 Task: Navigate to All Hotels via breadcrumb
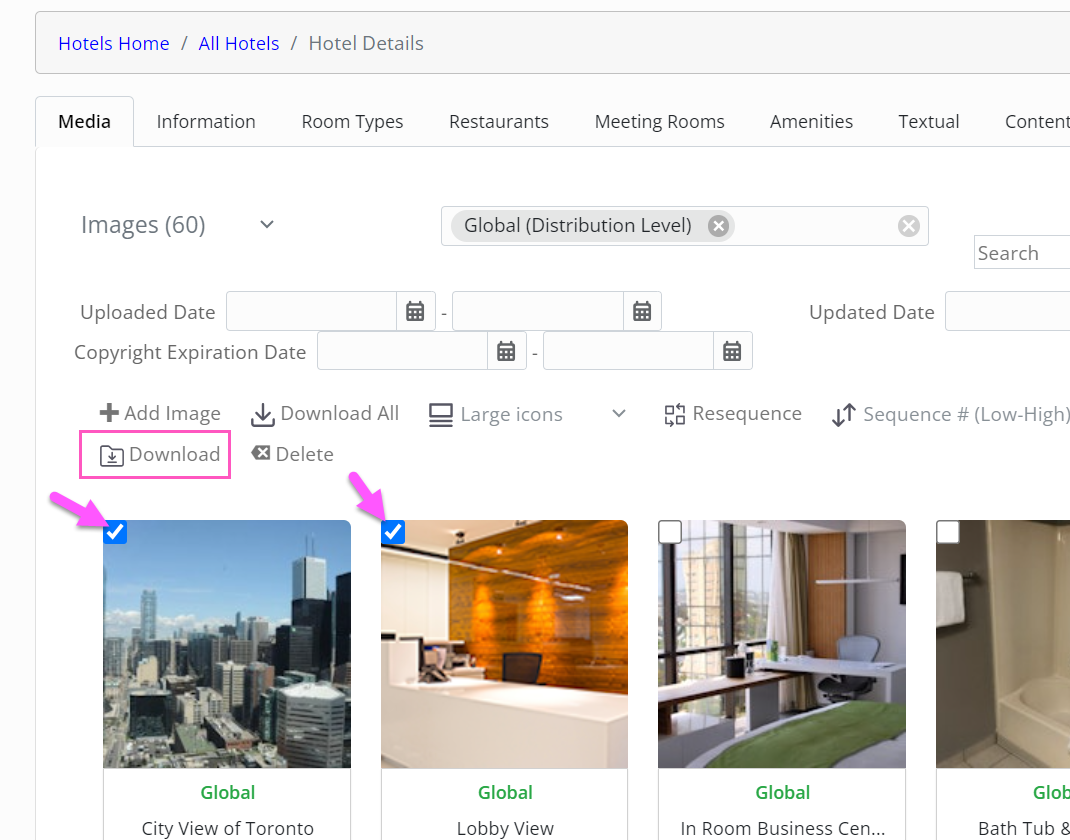click(x=238, y=43)
